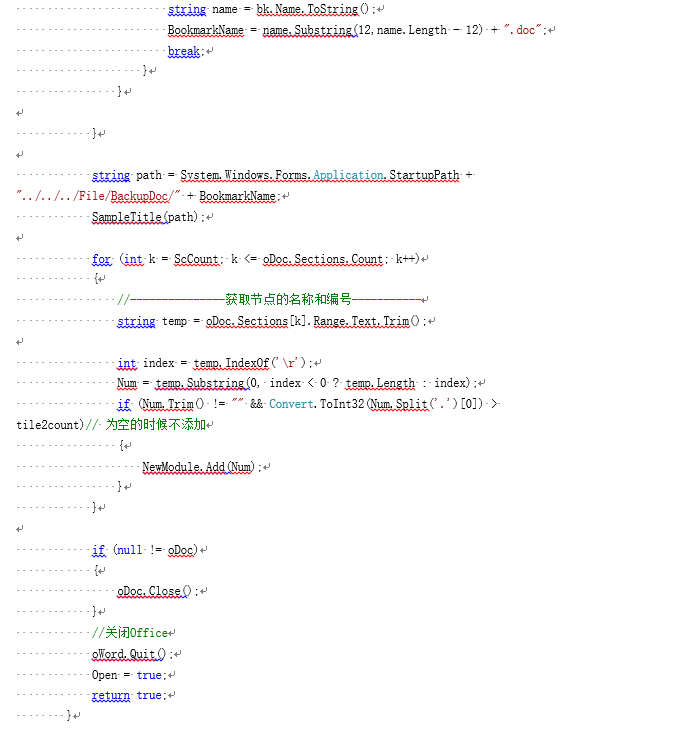The width and height of the screenshot is (674, 732).
Task: Click the 'return' keyword
Action: pyautogui.click(x=111, y=696)
